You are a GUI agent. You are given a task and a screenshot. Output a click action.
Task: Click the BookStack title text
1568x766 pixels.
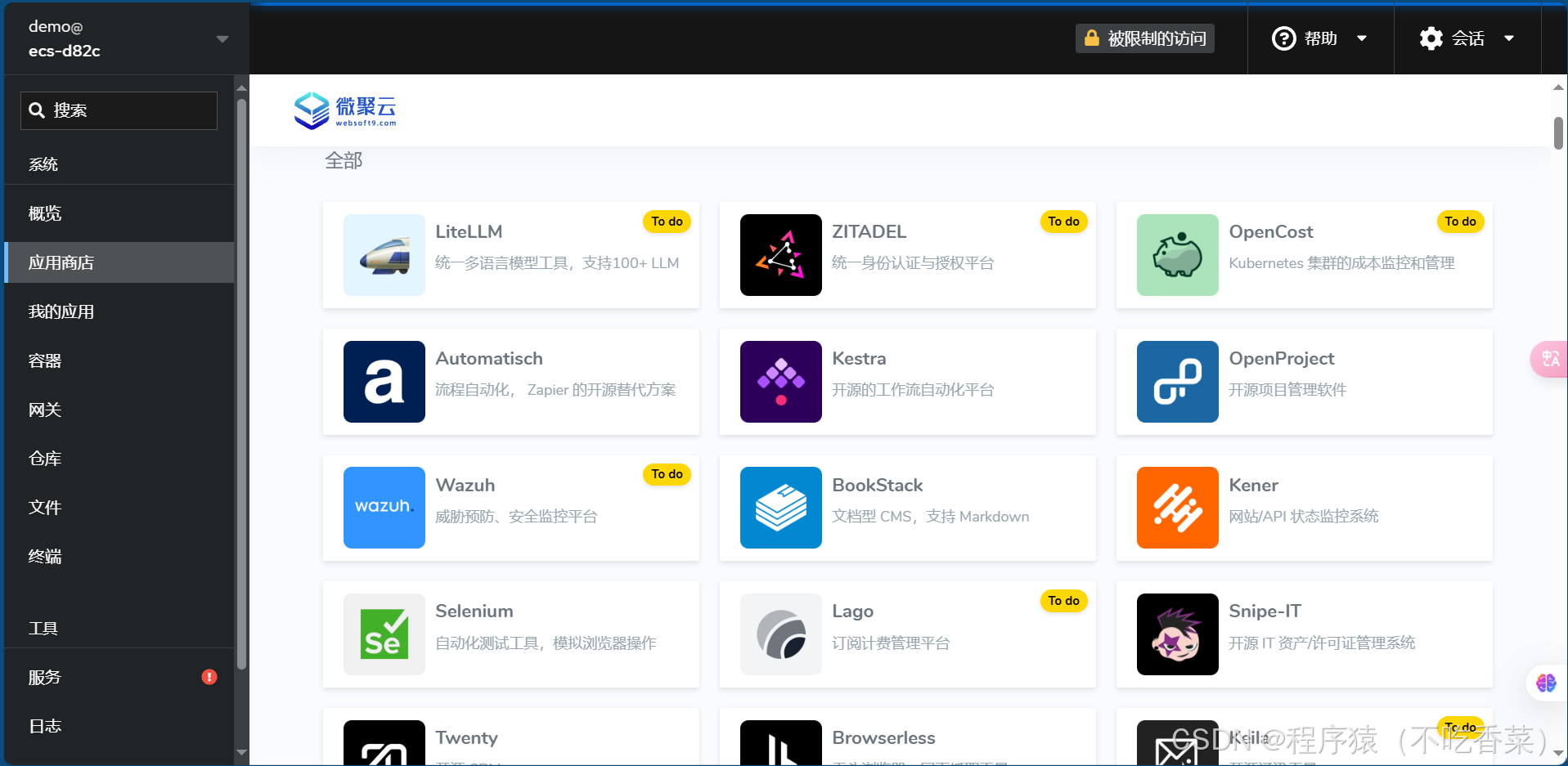[877, 485]
